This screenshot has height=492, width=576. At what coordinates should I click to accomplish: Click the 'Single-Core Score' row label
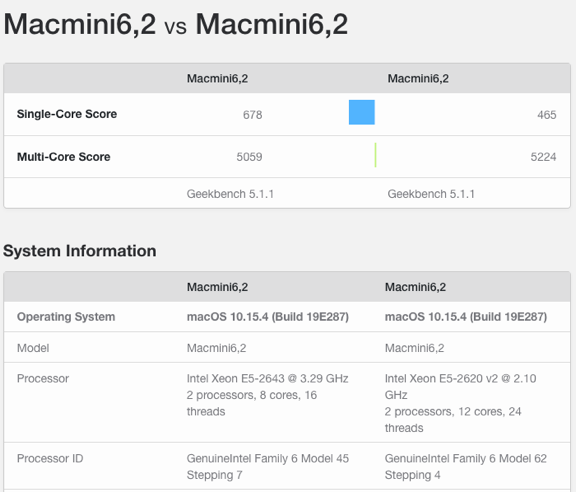point(67,114)
